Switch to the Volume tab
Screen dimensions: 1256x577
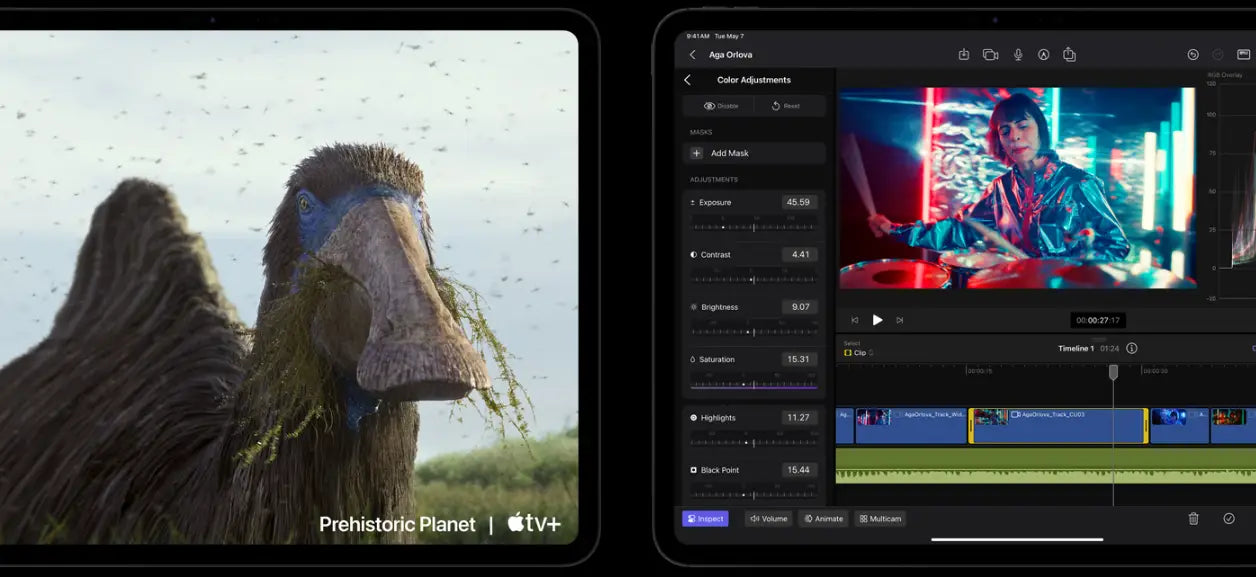(768, 518)
